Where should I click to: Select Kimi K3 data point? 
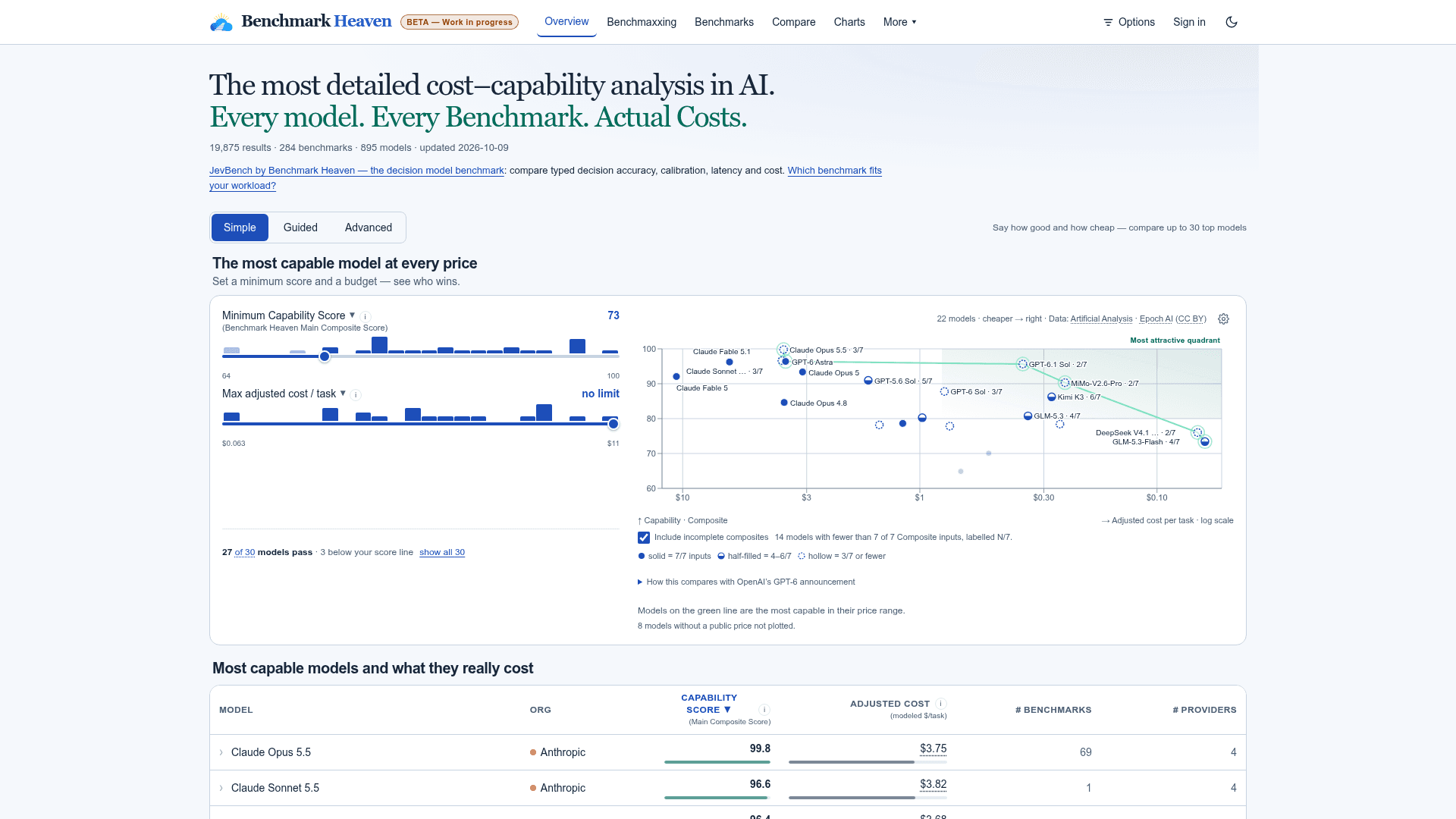[x=1051, y=397]
